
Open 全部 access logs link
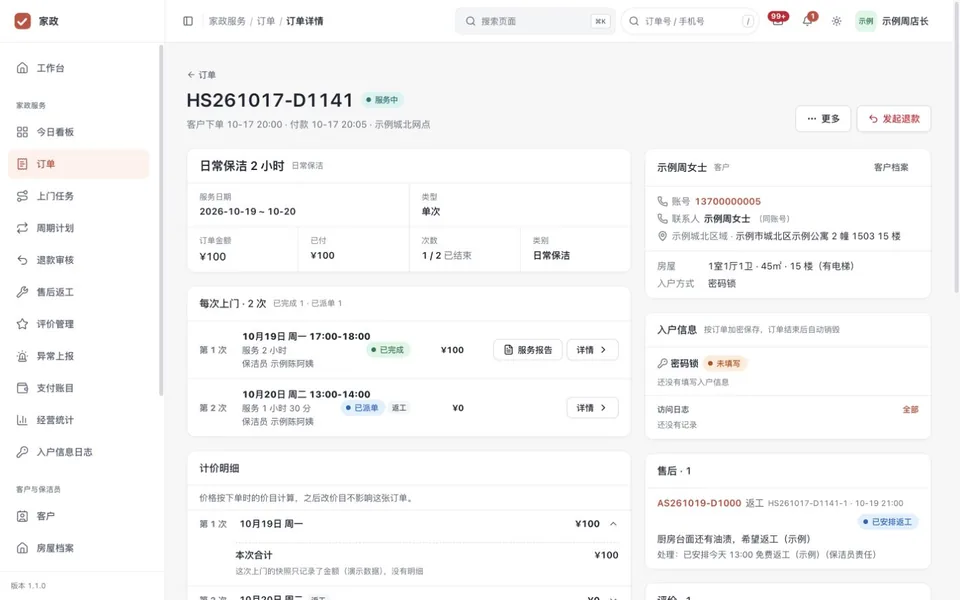coord(910,410)
